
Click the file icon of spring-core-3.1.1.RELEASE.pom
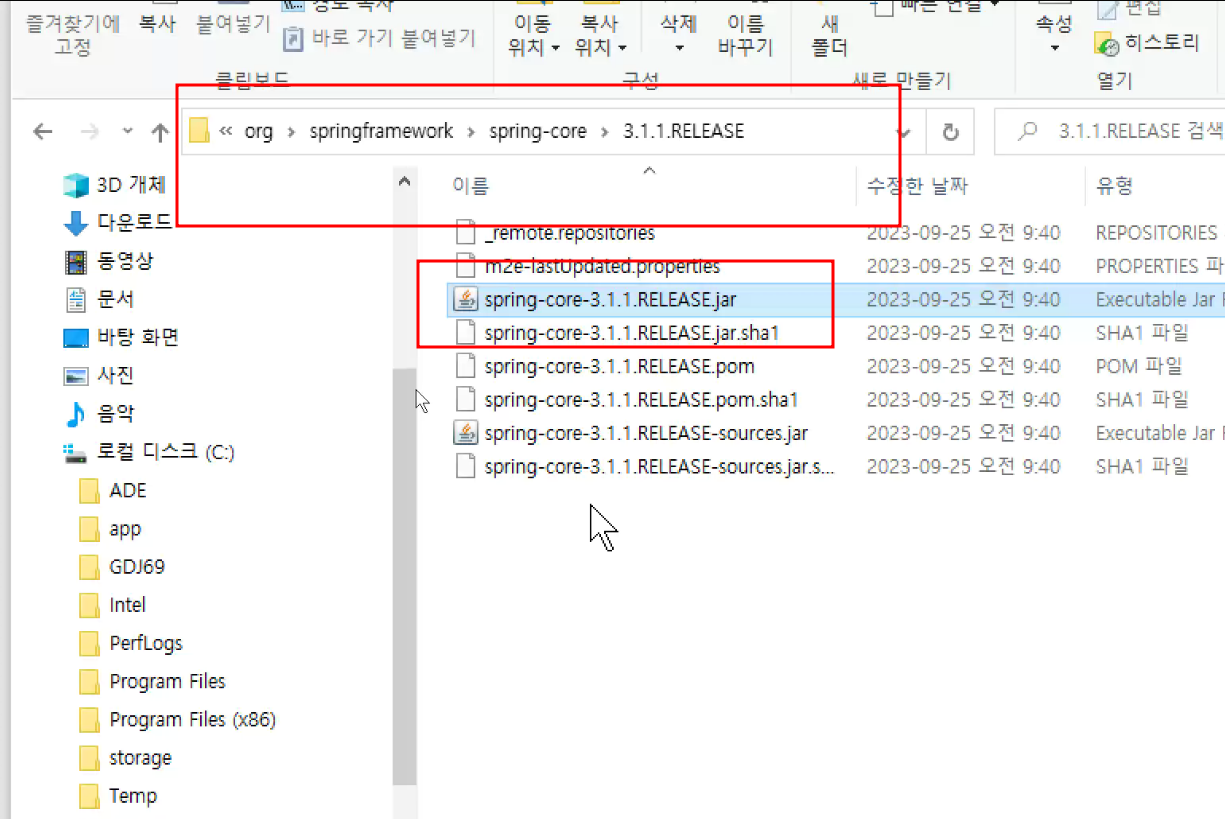[465, 366]
